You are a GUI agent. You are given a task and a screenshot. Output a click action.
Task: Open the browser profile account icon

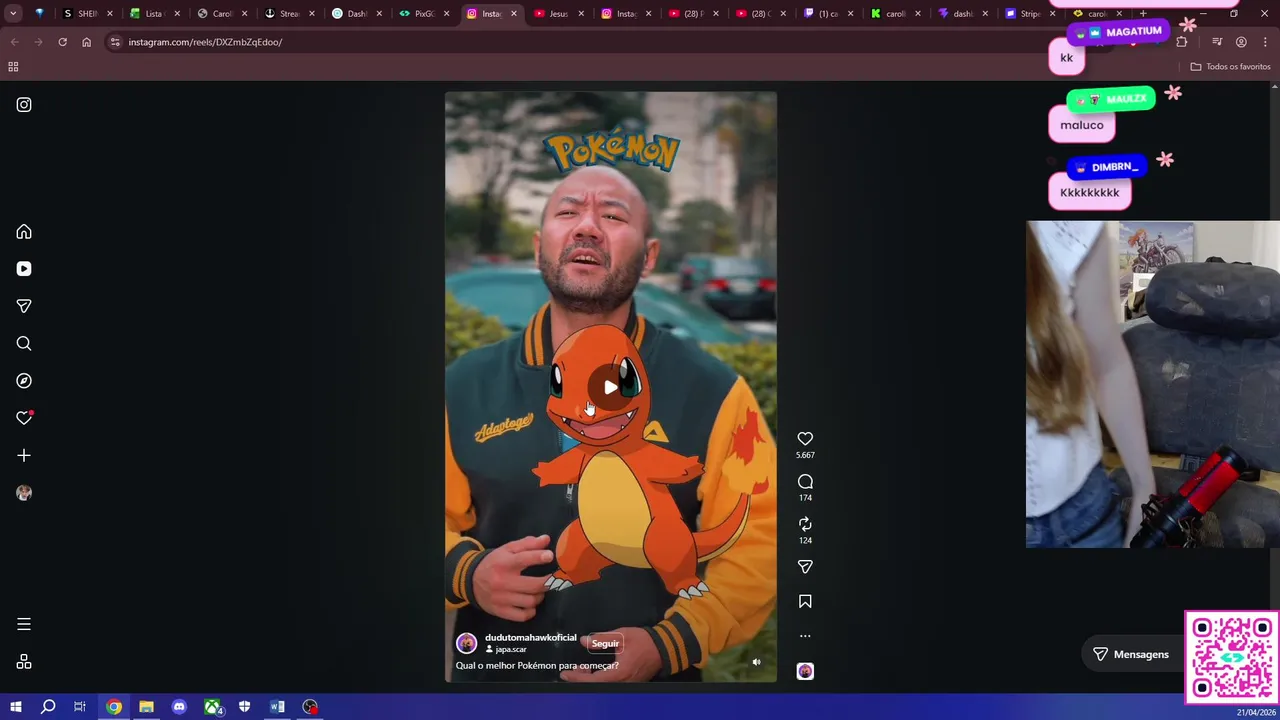coord(1241,42)
